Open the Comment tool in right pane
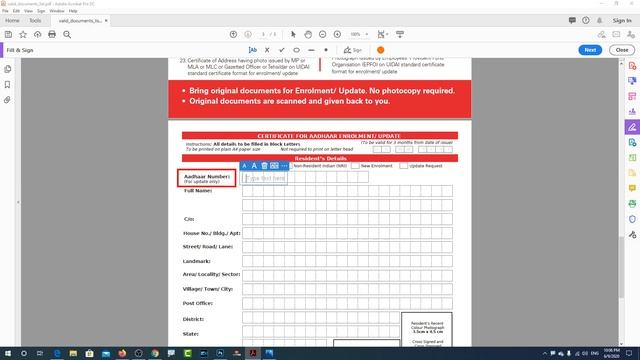 coord(632,188)
